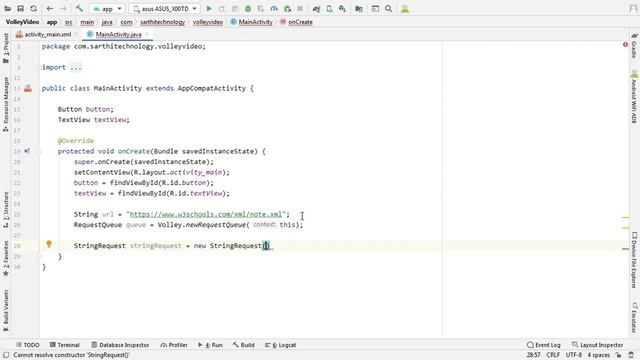This screenshot has width=640, height=360.
Task: Navigate back with the left arrow
Action: (50, 9)
